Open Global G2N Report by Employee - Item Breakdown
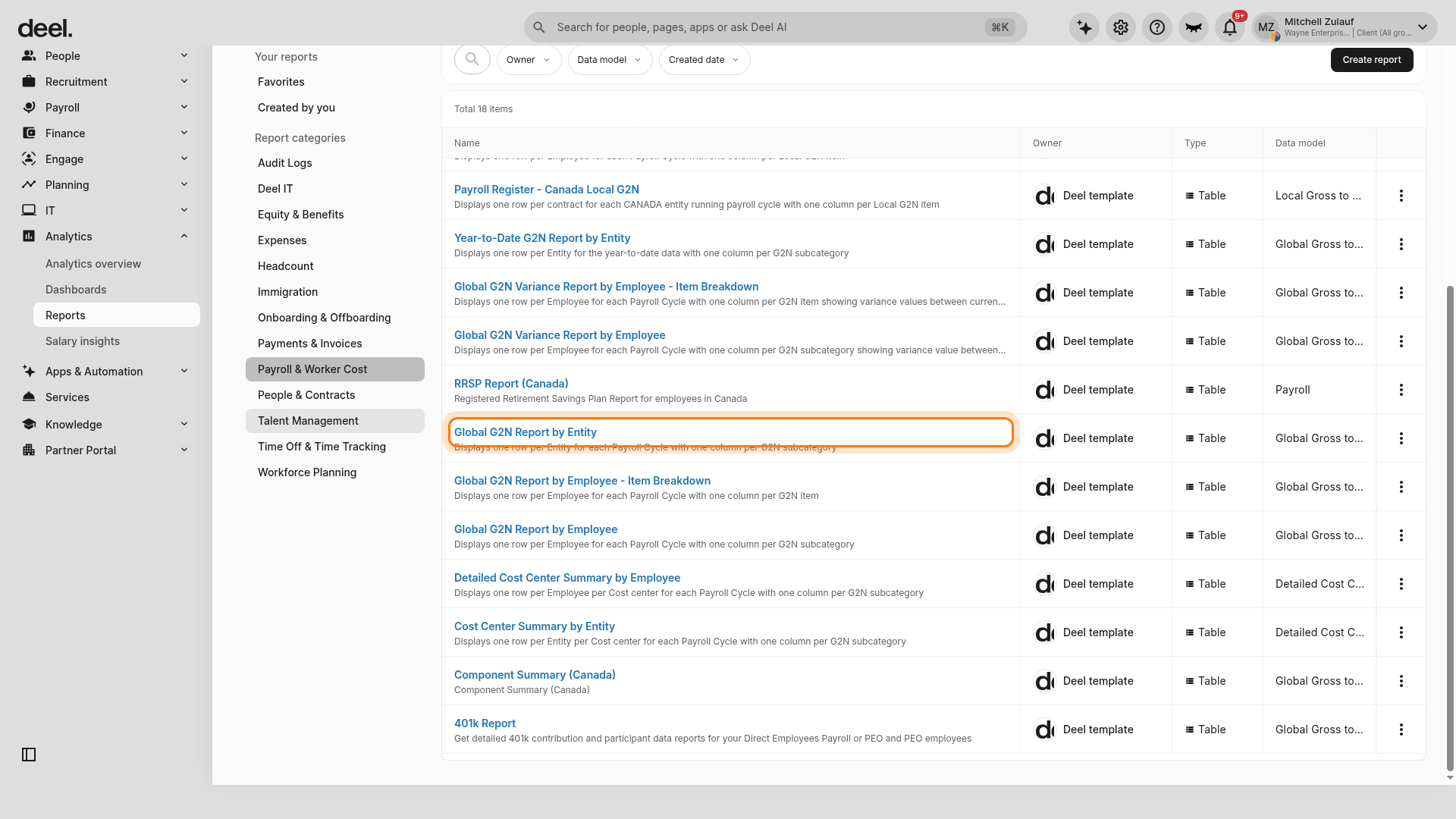Image resolution: width=1456 pixels, height=819 pixels. [582, 481]
